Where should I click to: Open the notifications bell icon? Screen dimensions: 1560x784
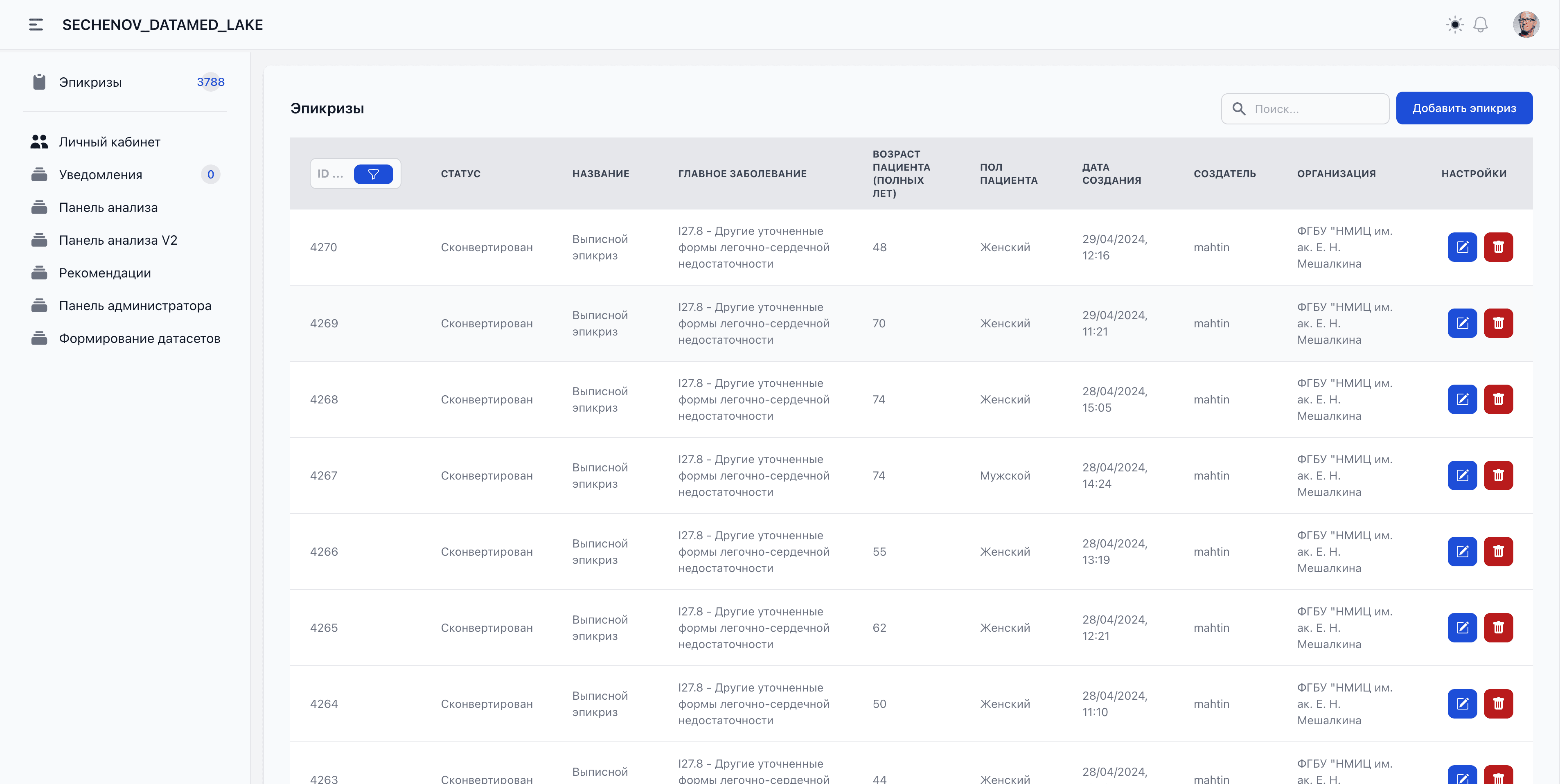[1480, 25]
